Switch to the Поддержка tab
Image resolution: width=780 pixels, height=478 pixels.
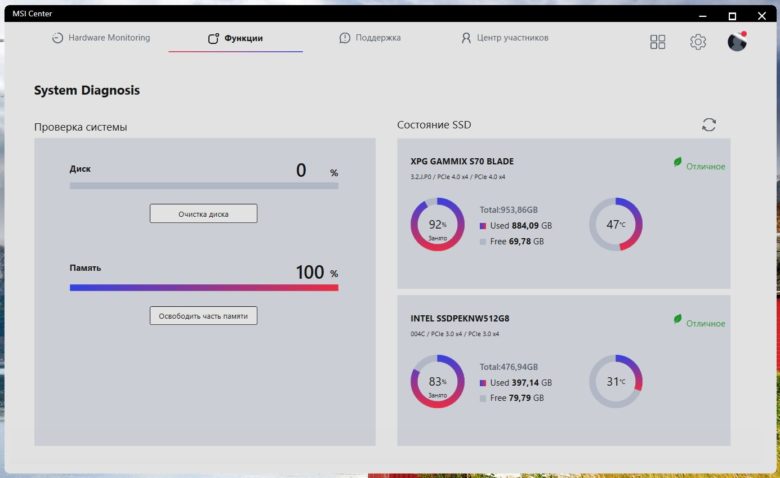pos(370,38)
